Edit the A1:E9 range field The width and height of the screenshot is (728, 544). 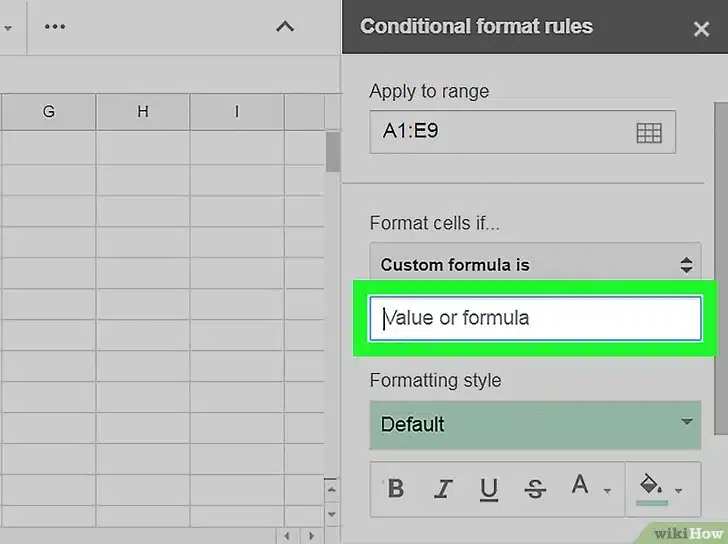tap(500, 132)
